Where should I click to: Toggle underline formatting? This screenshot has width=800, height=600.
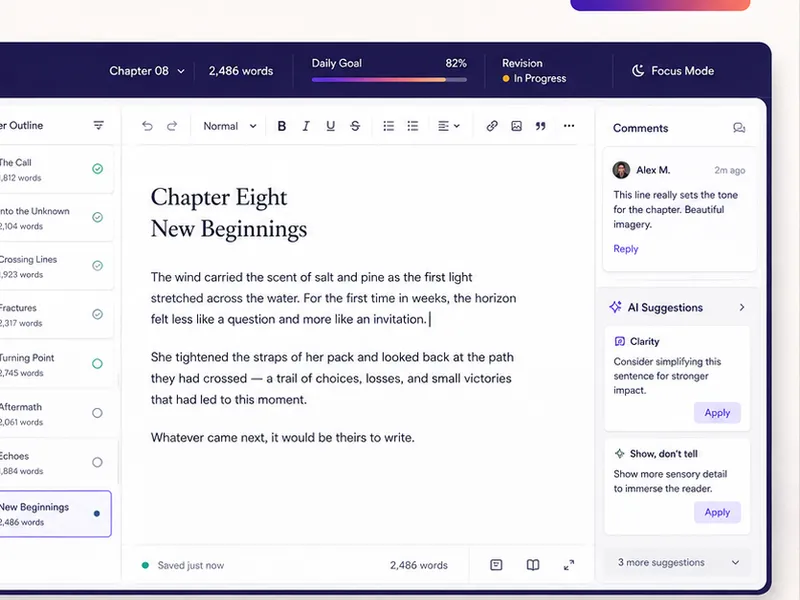[x=331, y=126]
